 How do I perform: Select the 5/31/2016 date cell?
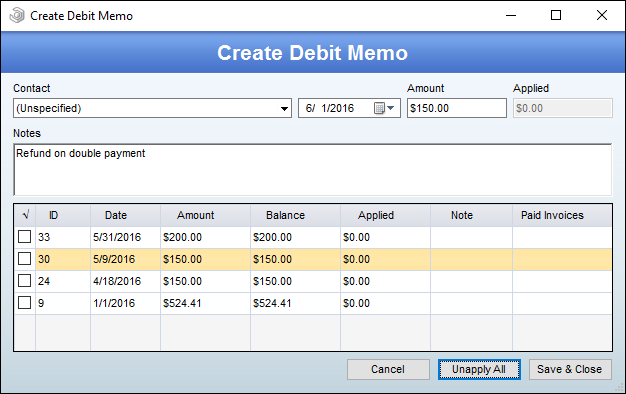(125, 238)
